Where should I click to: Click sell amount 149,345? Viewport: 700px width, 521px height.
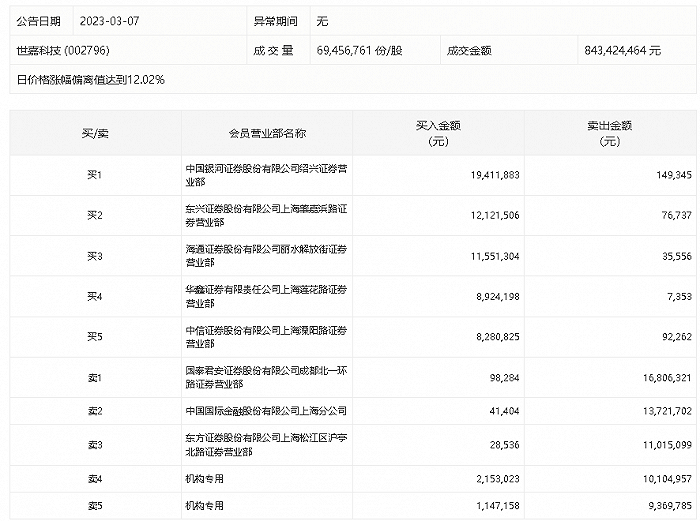674,175
